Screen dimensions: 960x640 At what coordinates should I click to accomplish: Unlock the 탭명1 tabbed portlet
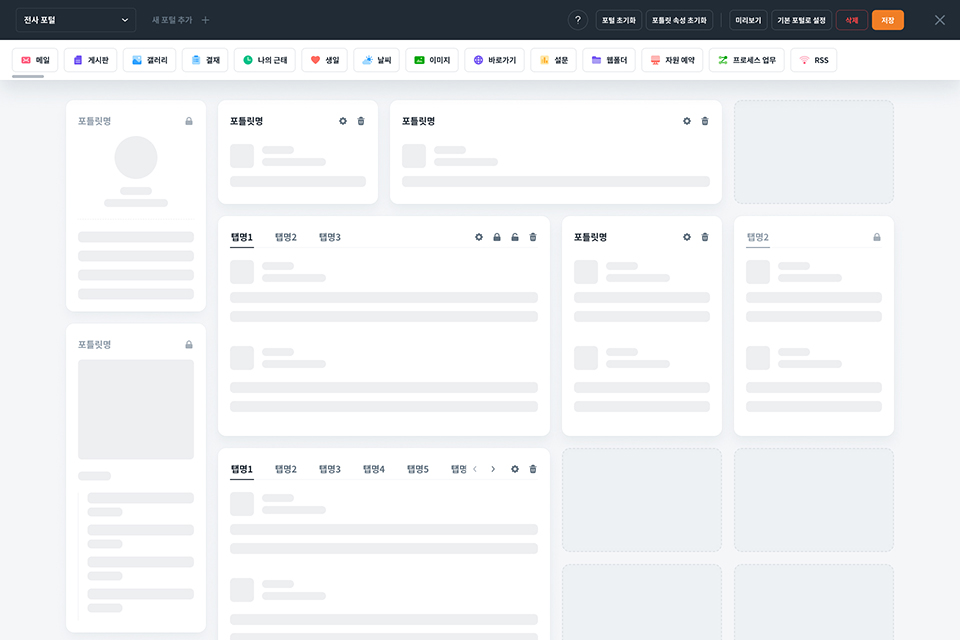515,237
